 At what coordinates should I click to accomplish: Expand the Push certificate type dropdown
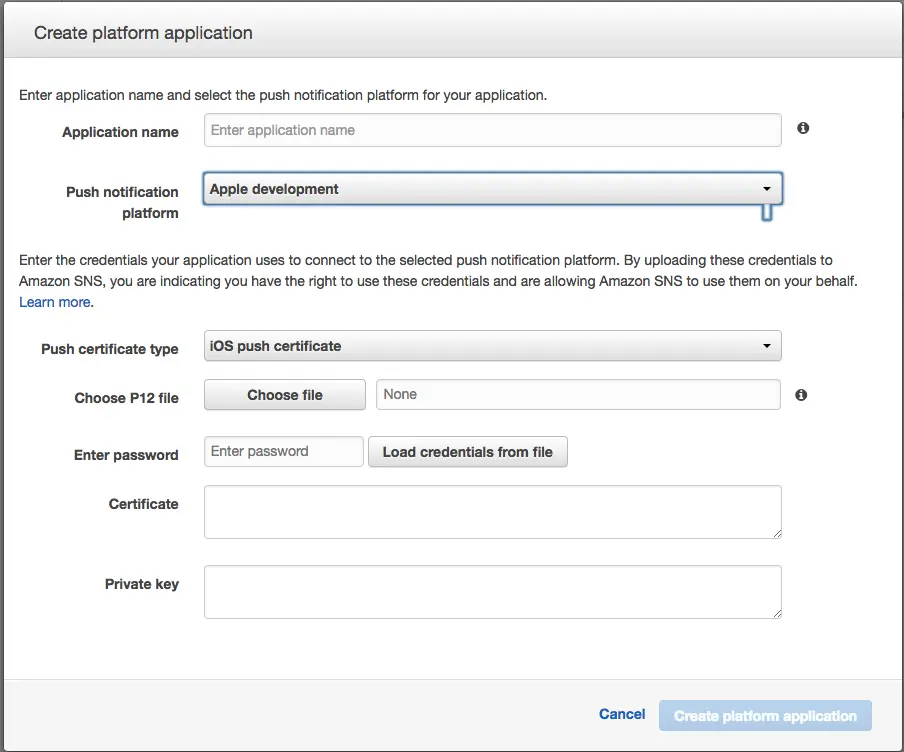pos(492,346)
